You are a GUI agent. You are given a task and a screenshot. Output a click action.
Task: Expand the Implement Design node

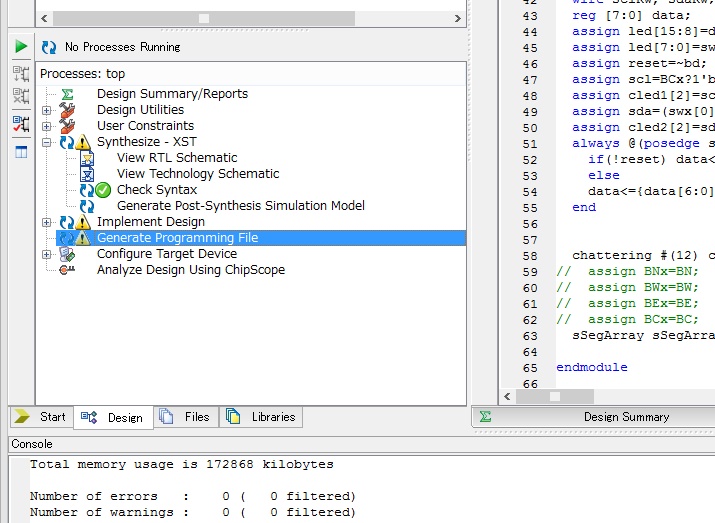[x=47, y=222]
